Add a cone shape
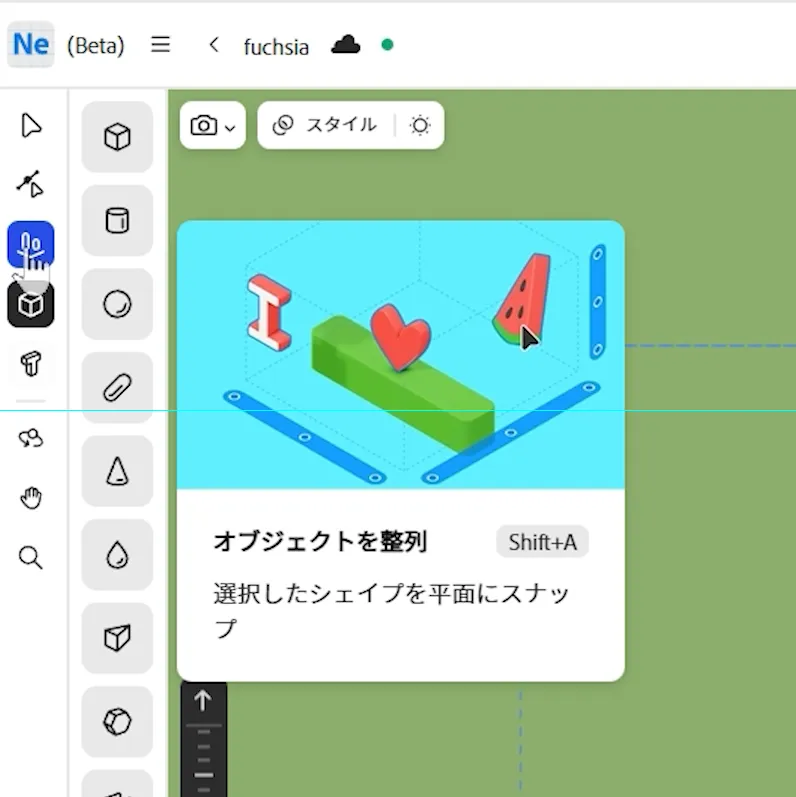This screenshot has width=796, height=797. click(117, 471)
